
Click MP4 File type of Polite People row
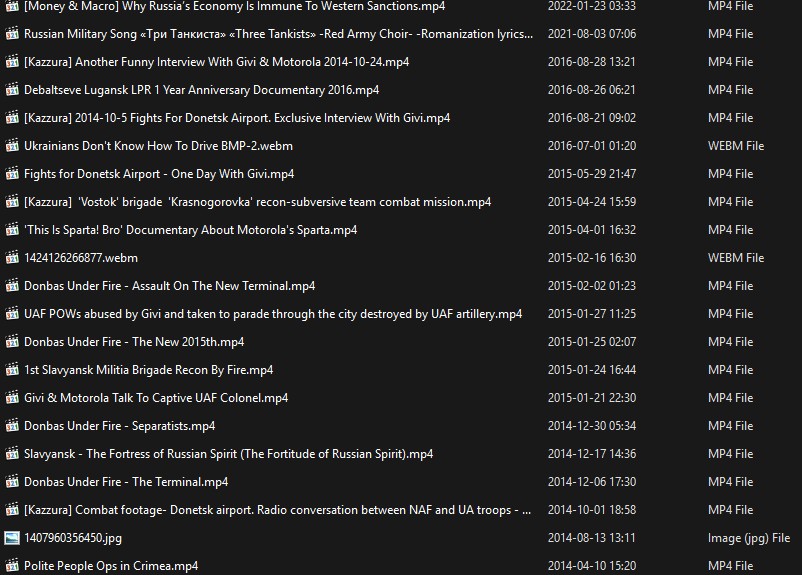(730, 566)
